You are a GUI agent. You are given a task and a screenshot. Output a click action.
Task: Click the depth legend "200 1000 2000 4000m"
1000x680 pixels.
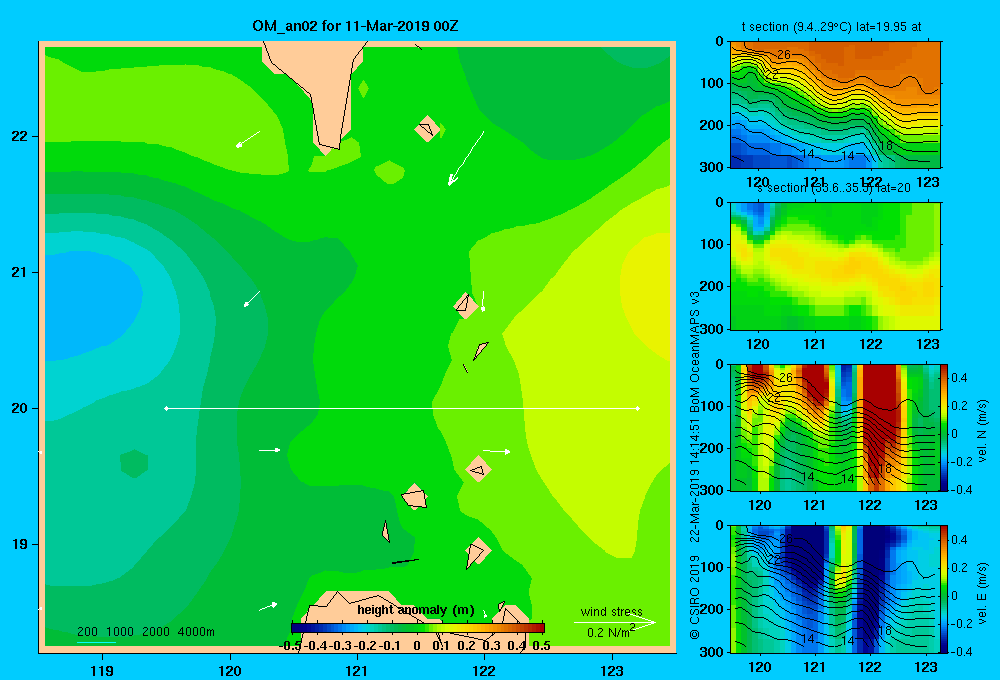point(145,632)
